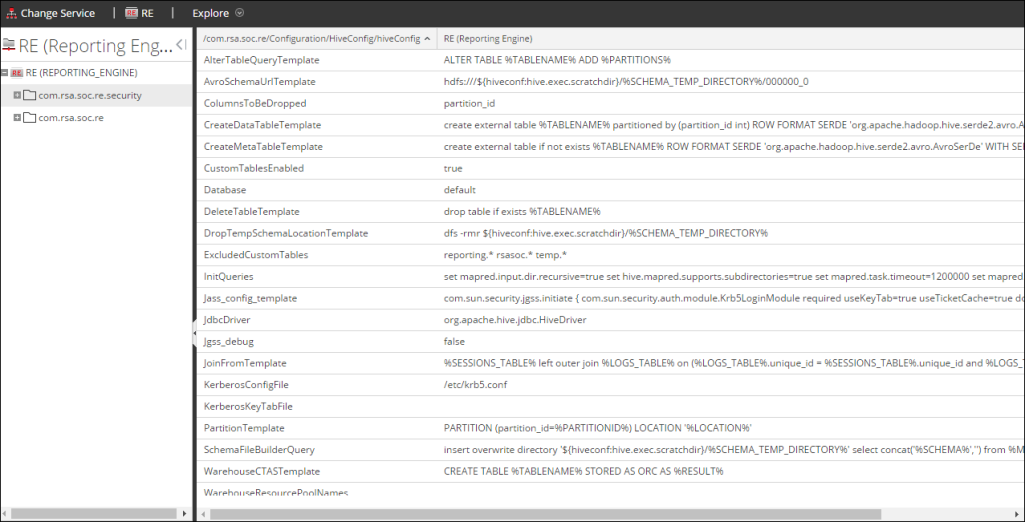
Task: Select the KerberosKeyTabFile parameter
Action: pyautogui.click(x=248, y=406)
